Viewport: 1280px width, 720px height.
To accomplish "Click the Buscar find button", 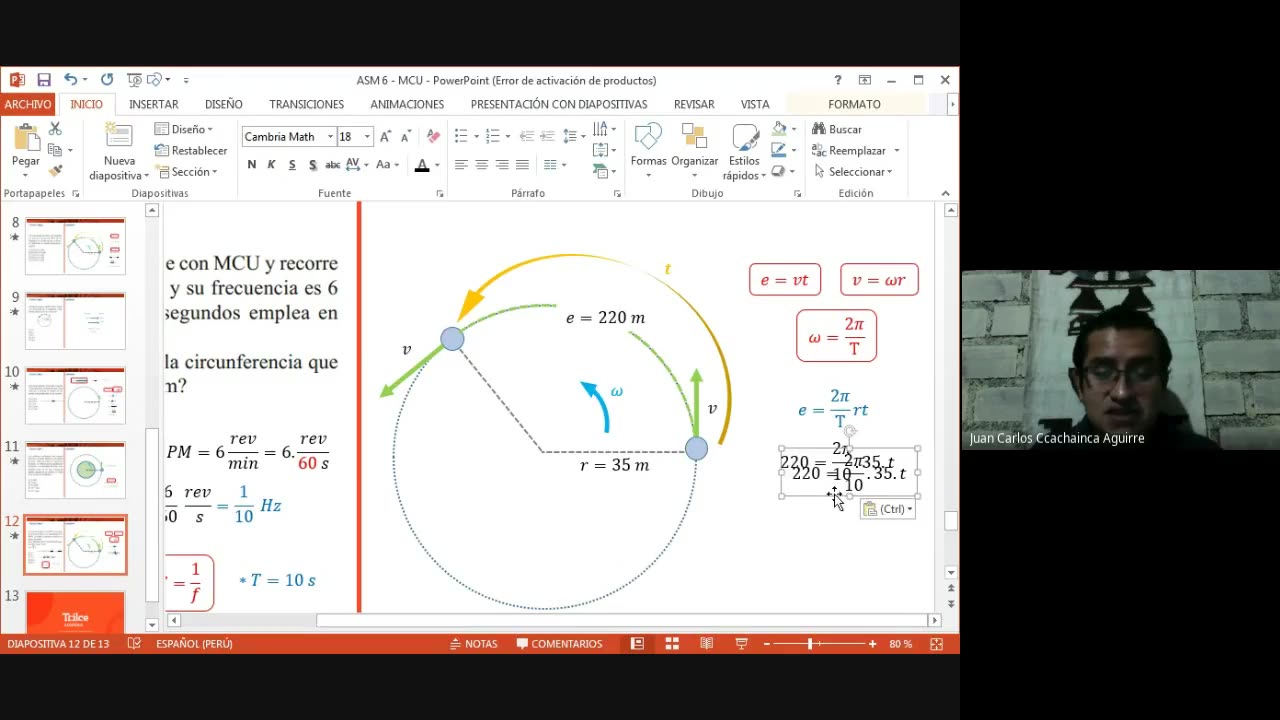I will click(837, 129).
